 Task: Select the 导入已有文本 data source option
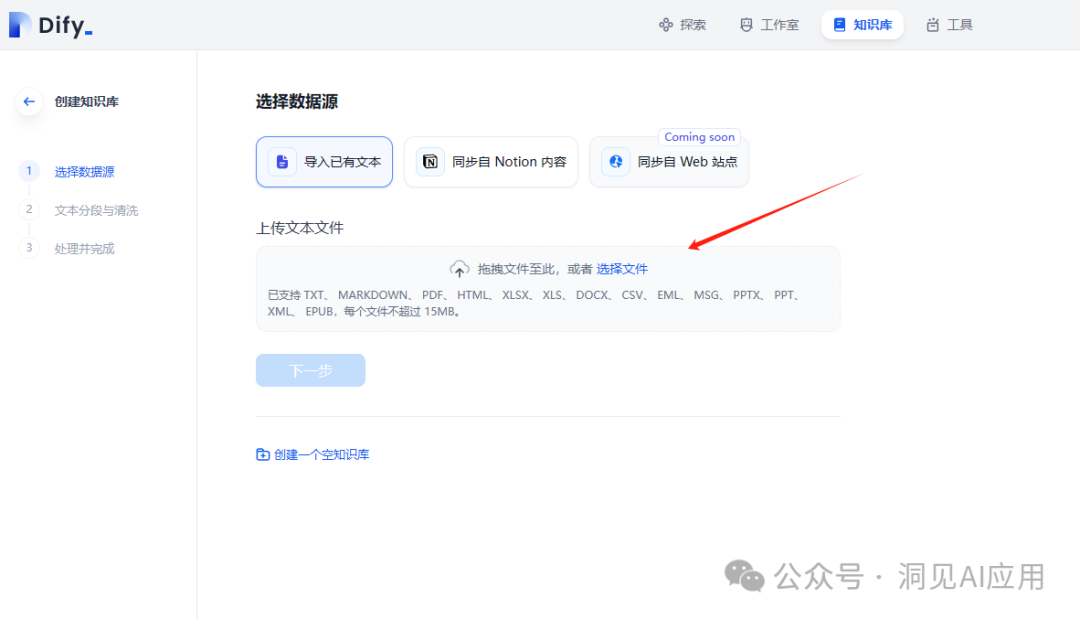(324, 160)
